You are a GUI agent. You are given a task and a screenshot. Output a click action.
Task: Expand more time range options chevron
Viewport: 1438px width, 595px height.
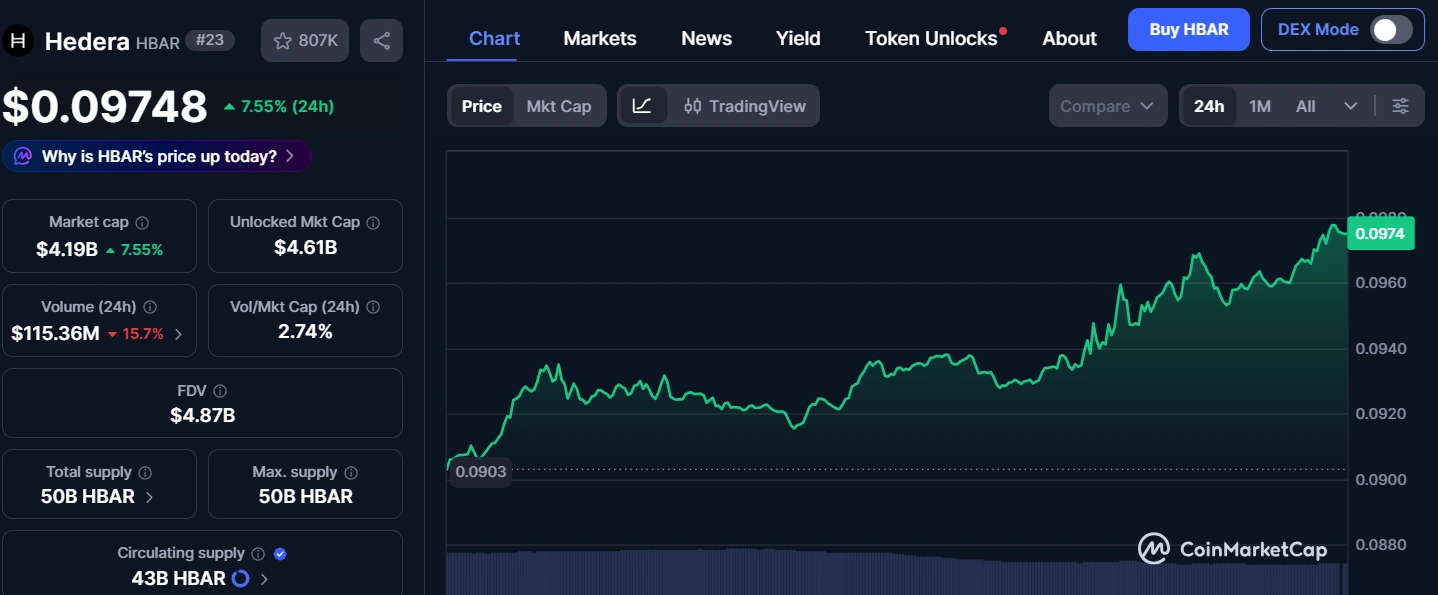tap(1351, 106)
